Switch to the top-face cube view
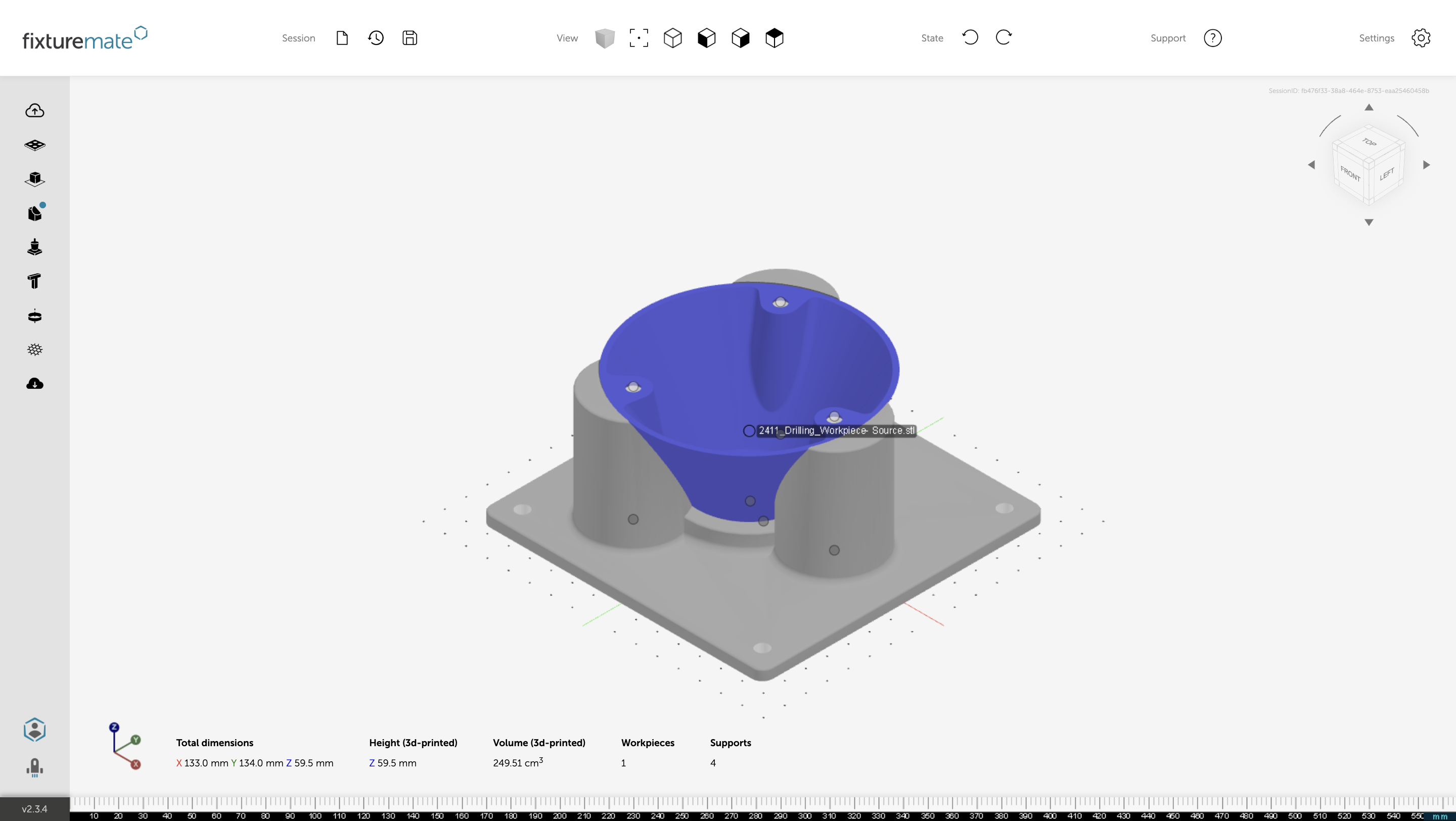This screenshot has height=821, width=1456. click(x=775, y=38)
